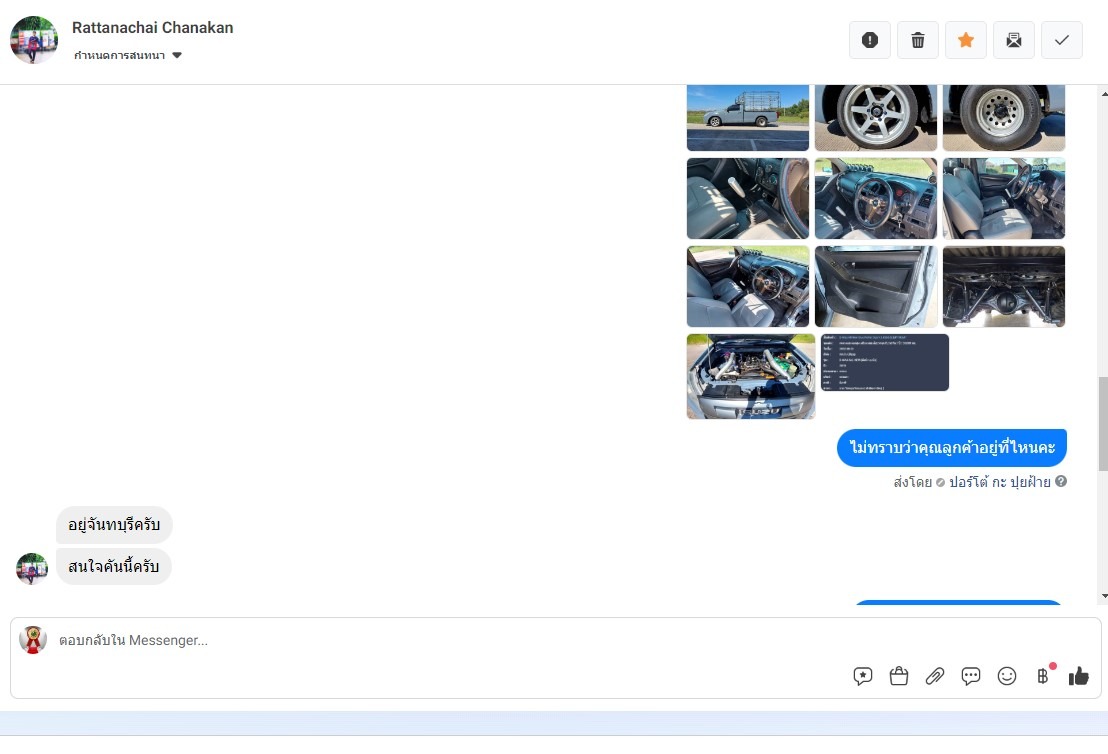Click the scrollbar up arrow
The image size is (1108, 754).
(1104, 93)
